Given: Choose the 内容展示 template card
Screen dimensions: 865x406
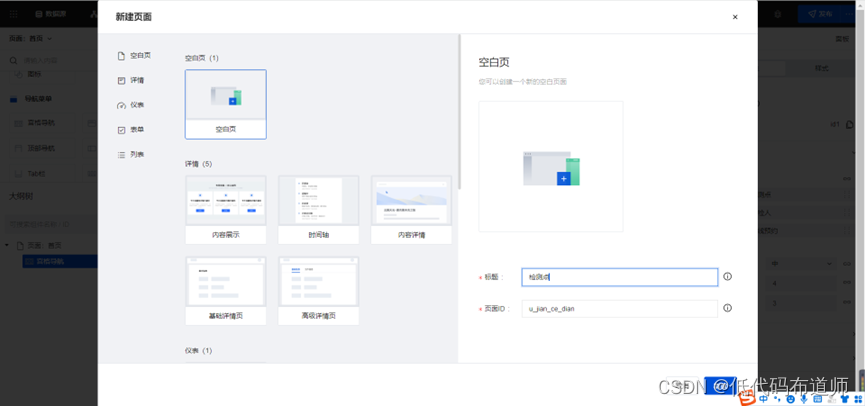Looking at the screenshot, I should tap(226, 210).
